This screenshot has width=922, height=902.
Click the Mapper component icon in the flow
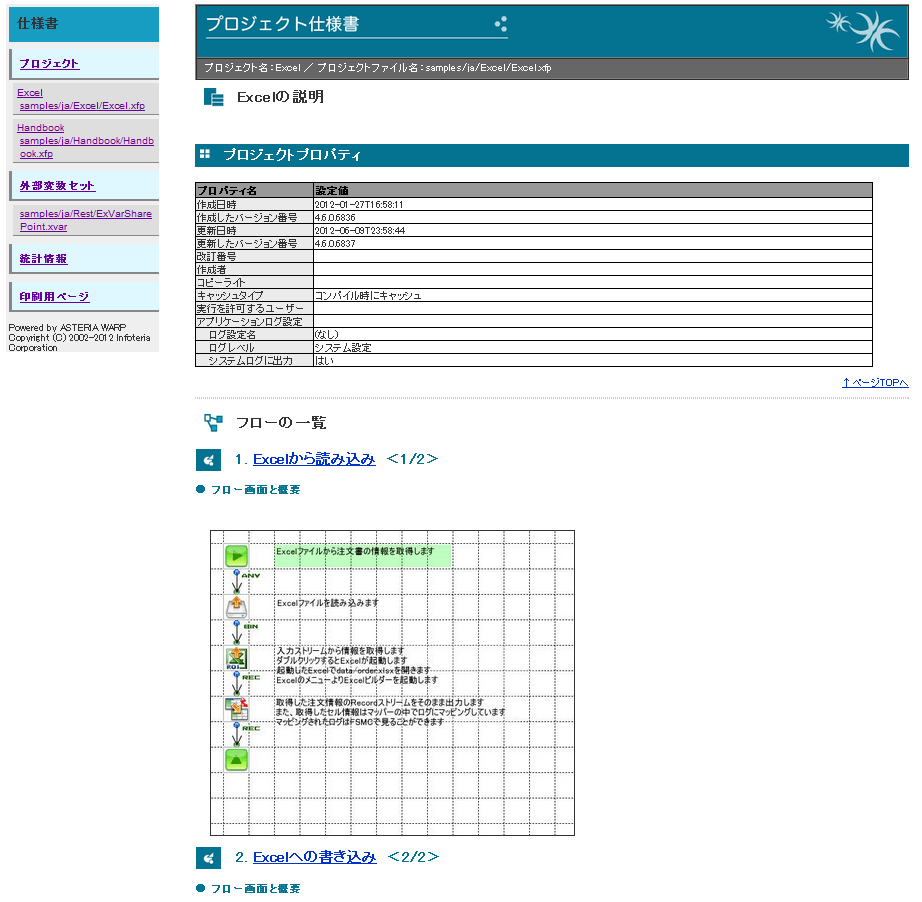(236, 709)
